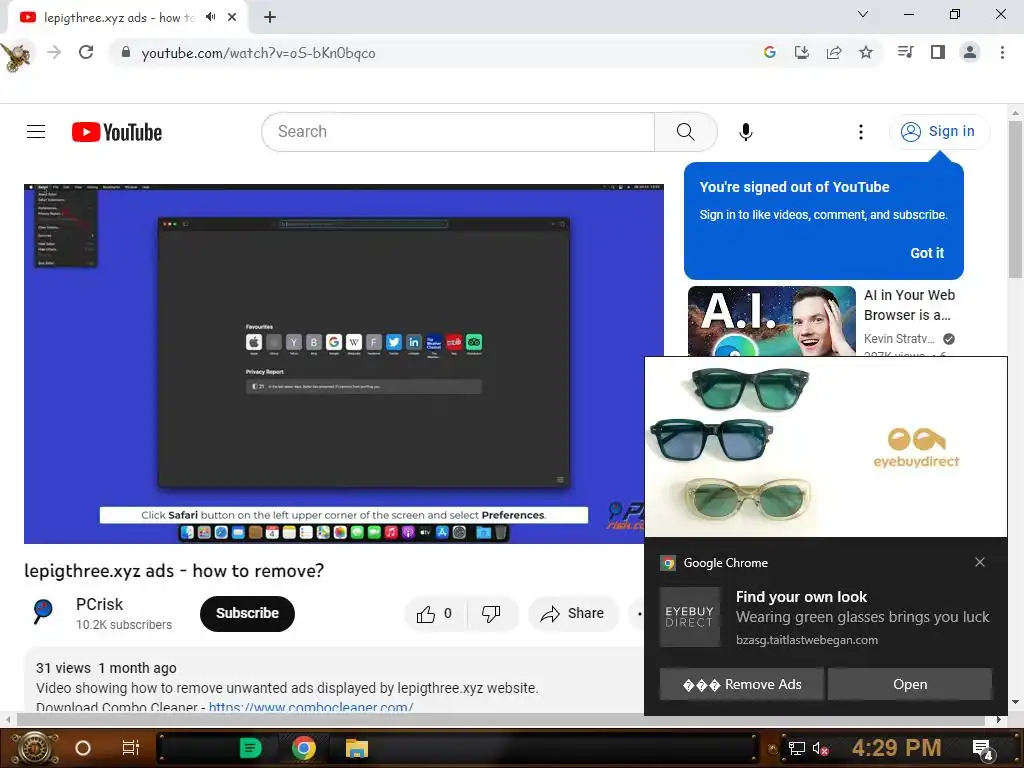Open Chrome three-dot menu
The height and width of the screenshot is (768, 1024).
pyautogui.click(x=1002, y=52)
